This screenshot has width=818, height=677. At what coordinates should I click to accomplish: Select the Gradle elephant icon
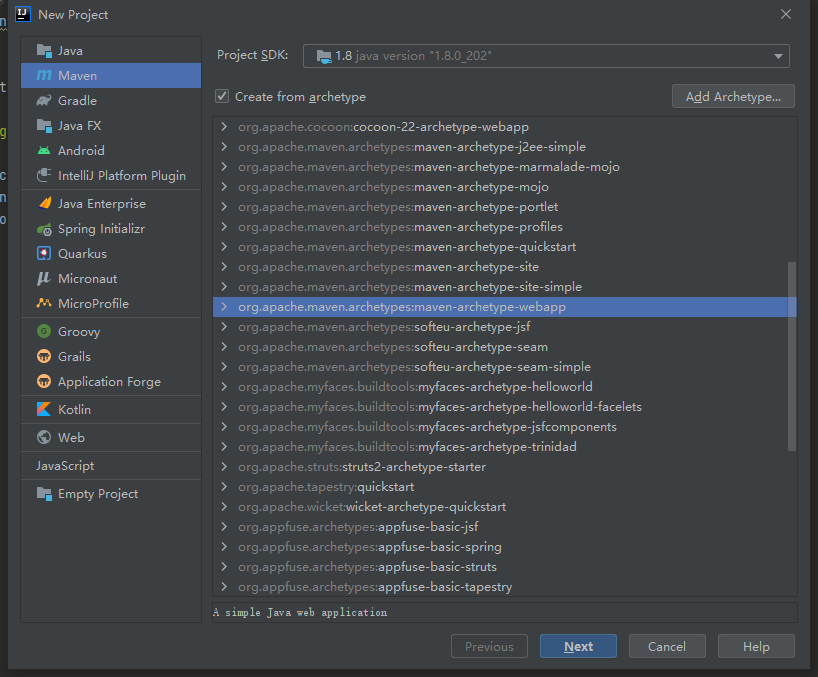click(x=44, y=101)
